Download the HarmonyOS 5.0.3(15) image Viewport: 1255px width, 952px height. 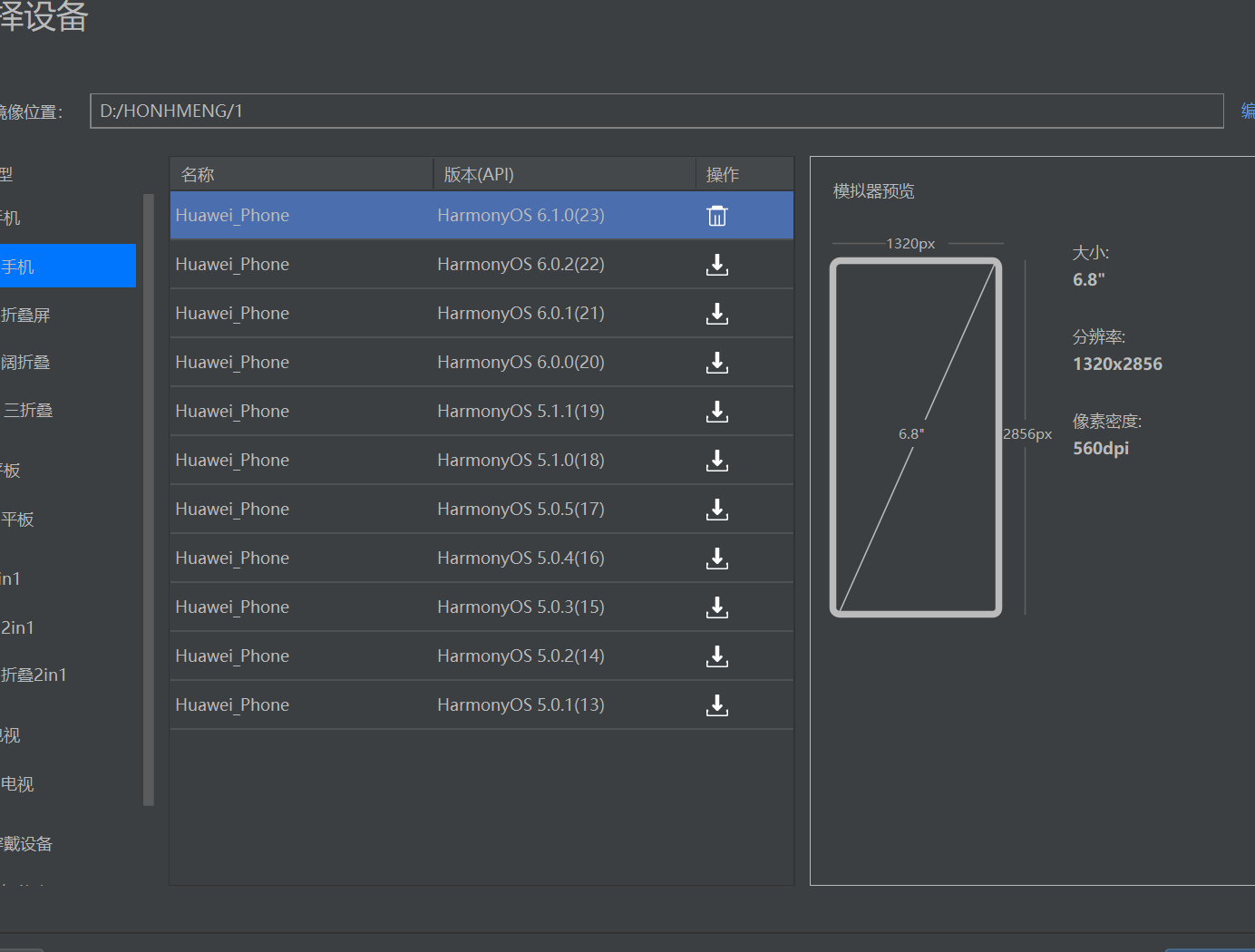point(717,607)
